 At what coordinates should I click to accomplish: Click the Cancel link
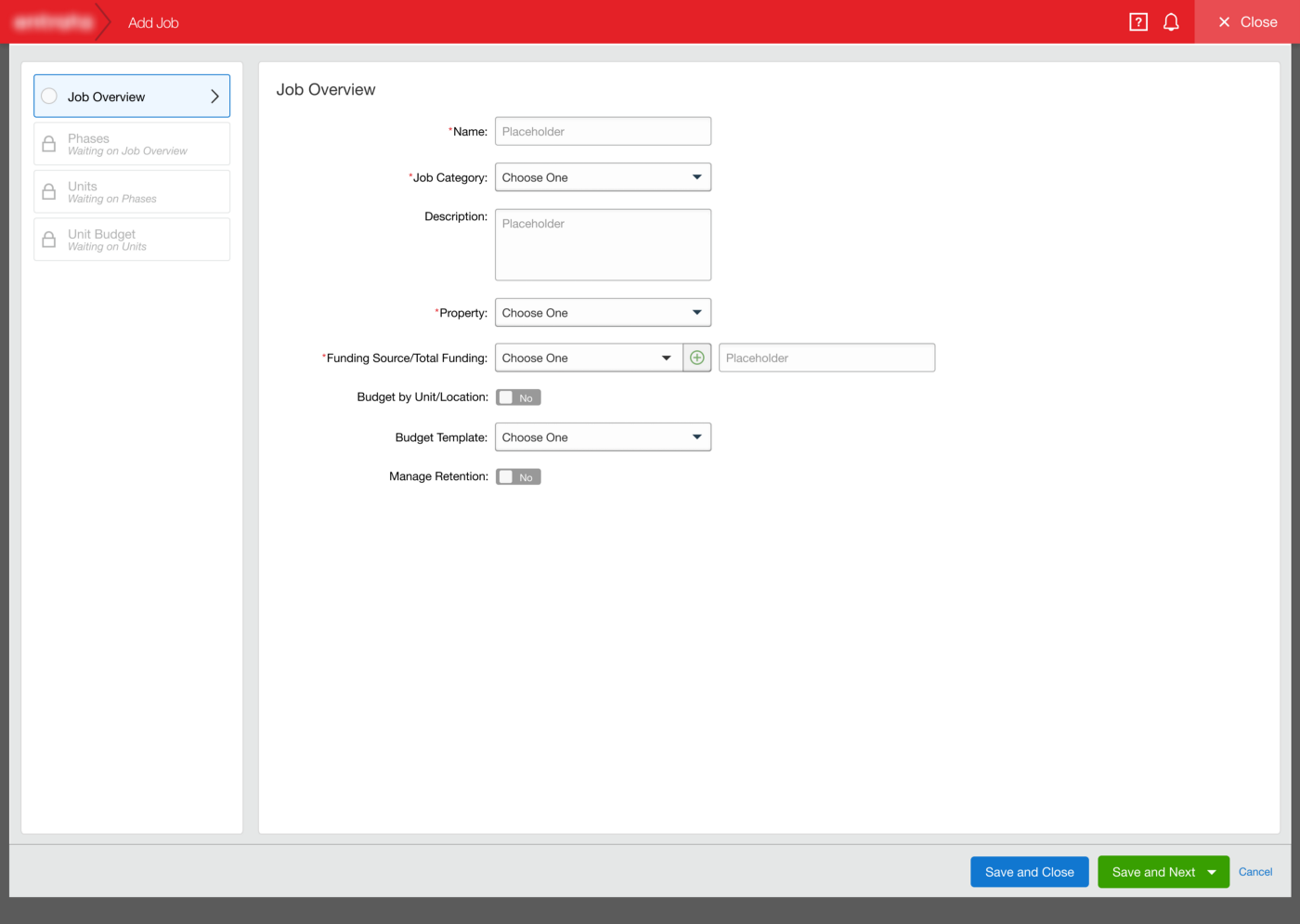[1255, 872]
